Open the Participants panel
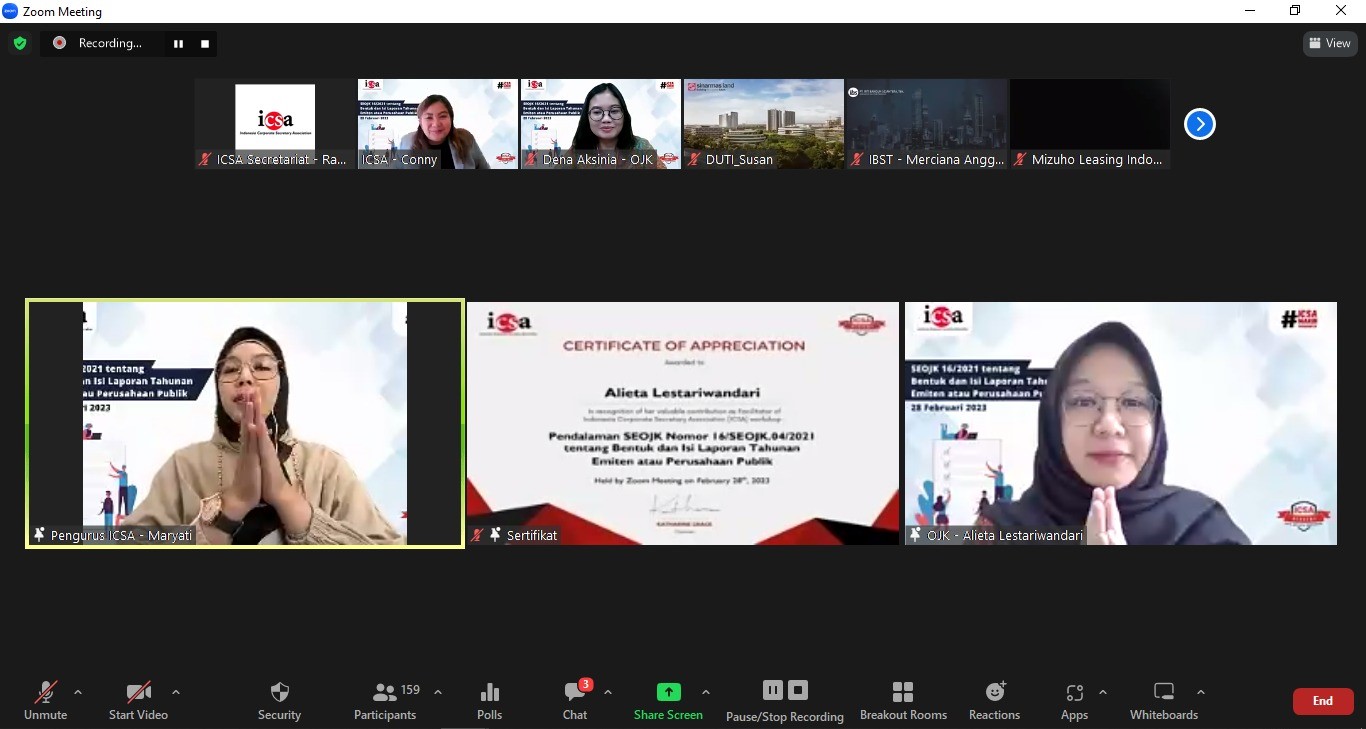 pos(385,701)
